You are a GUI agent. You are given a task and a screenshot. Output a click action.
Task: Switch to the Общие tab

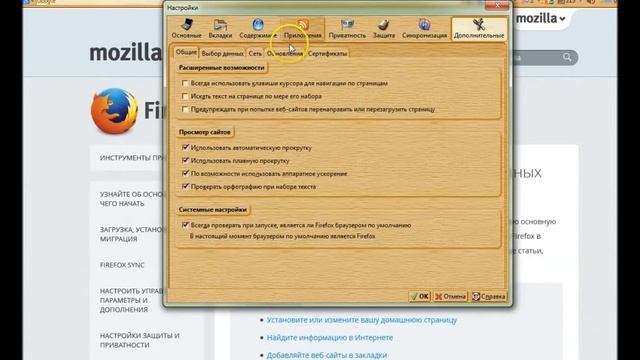186,53
